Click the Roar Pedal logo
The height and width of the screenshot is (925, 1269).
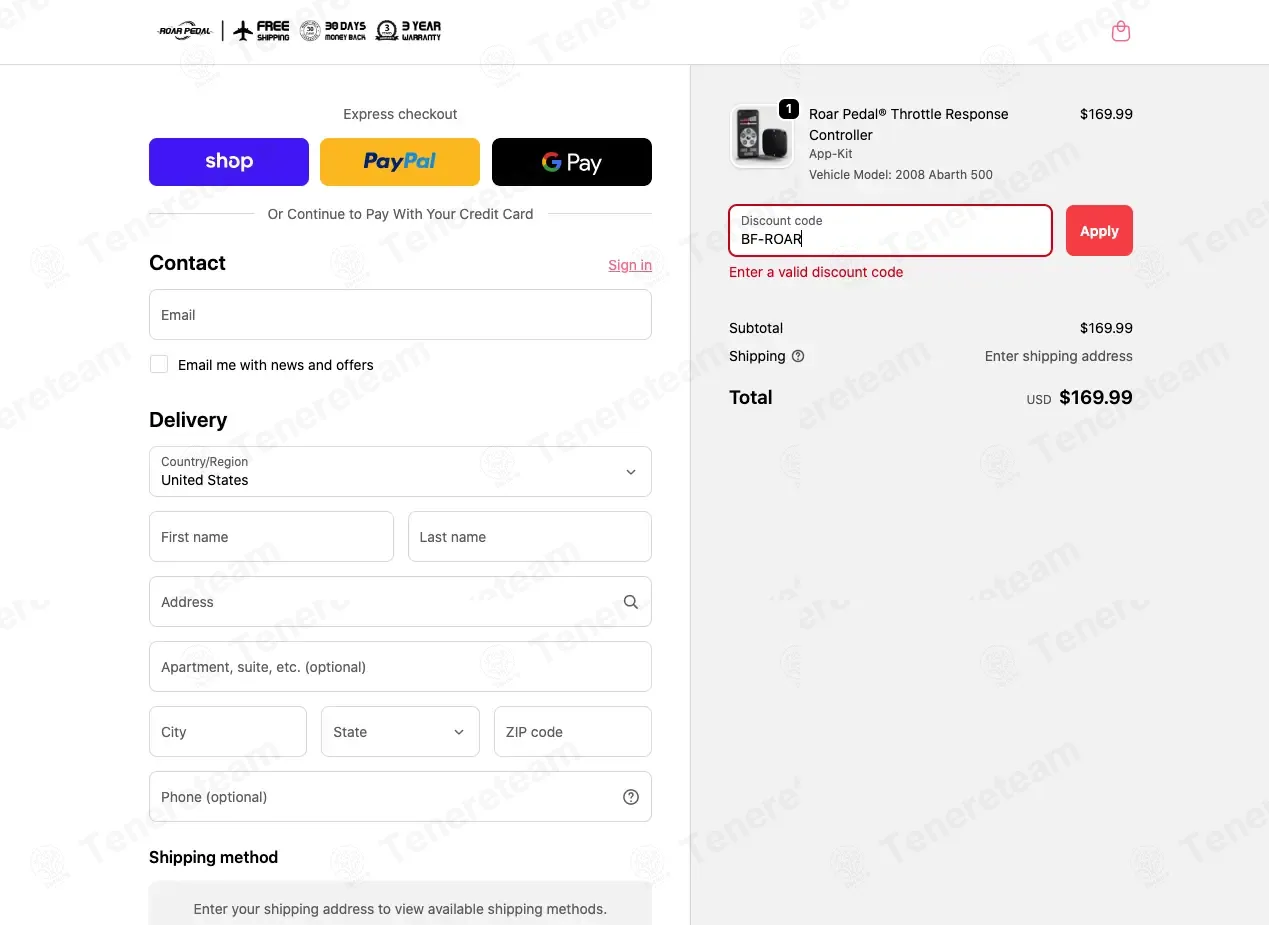click(186, 31)
